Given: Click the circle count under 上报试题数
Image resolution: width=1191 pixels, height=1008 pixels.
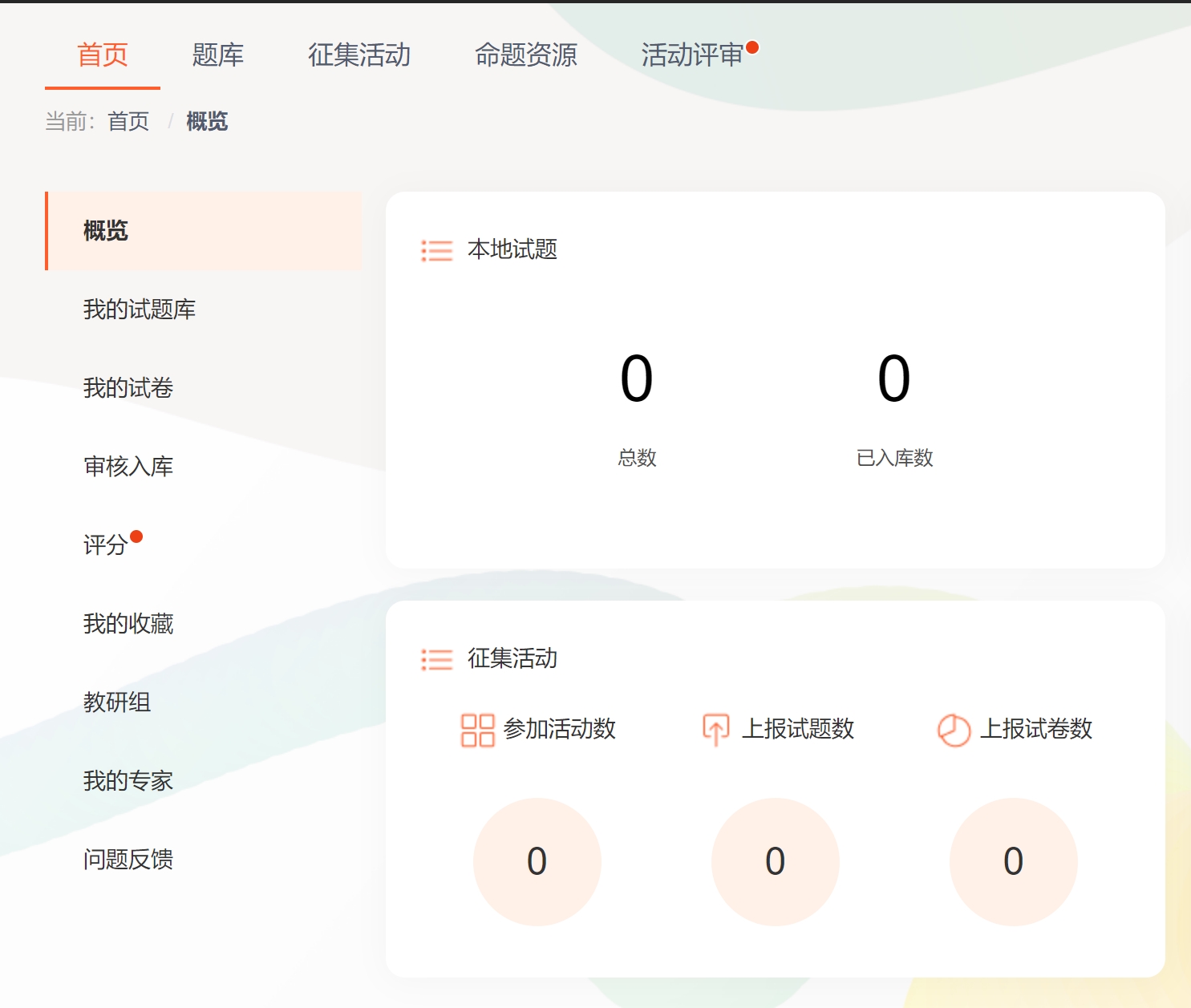Looking at the screenshot, I should coord(776,862).
